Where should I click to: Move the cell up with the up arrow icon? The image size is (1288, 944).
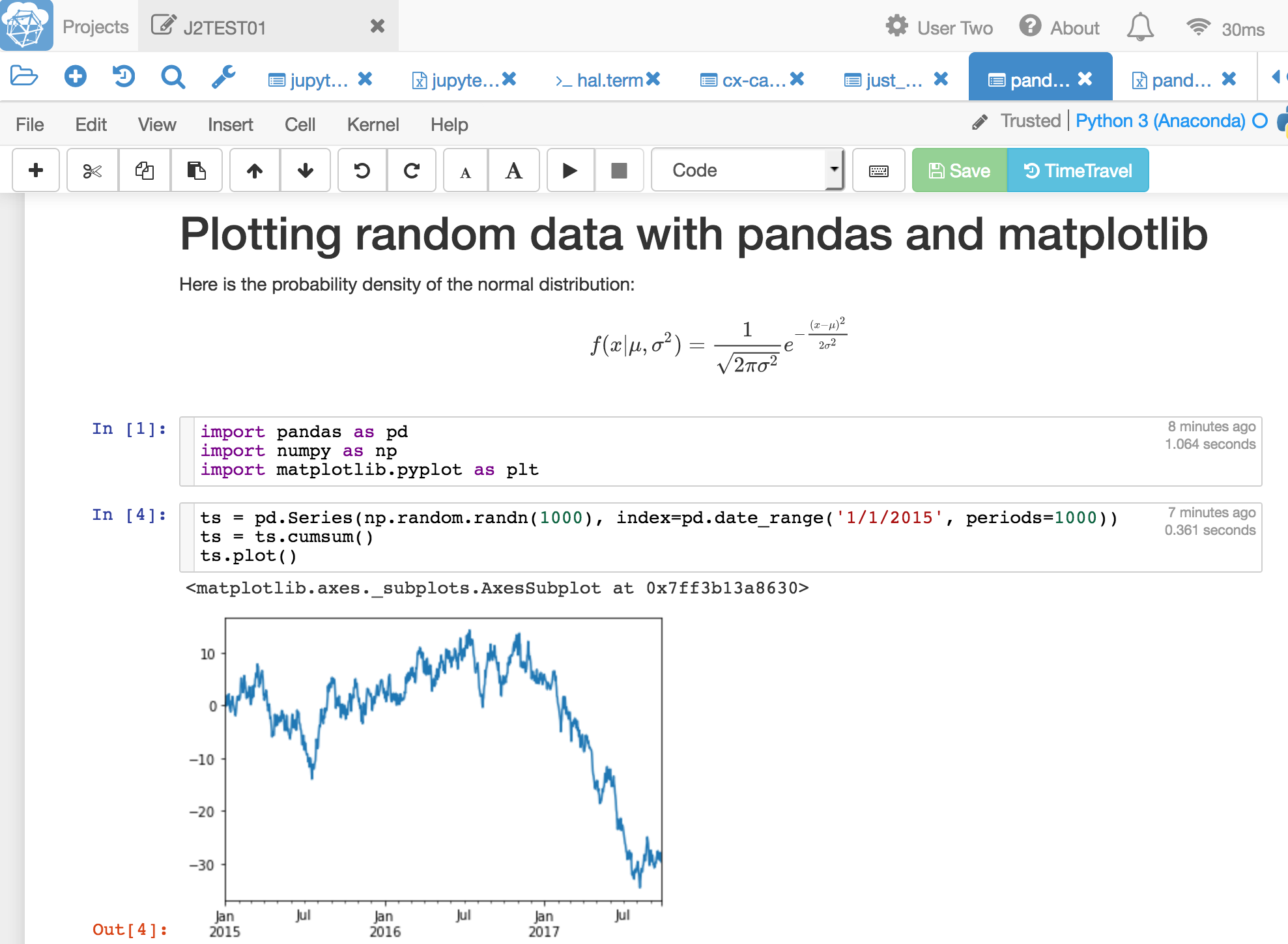coord(255,171)
